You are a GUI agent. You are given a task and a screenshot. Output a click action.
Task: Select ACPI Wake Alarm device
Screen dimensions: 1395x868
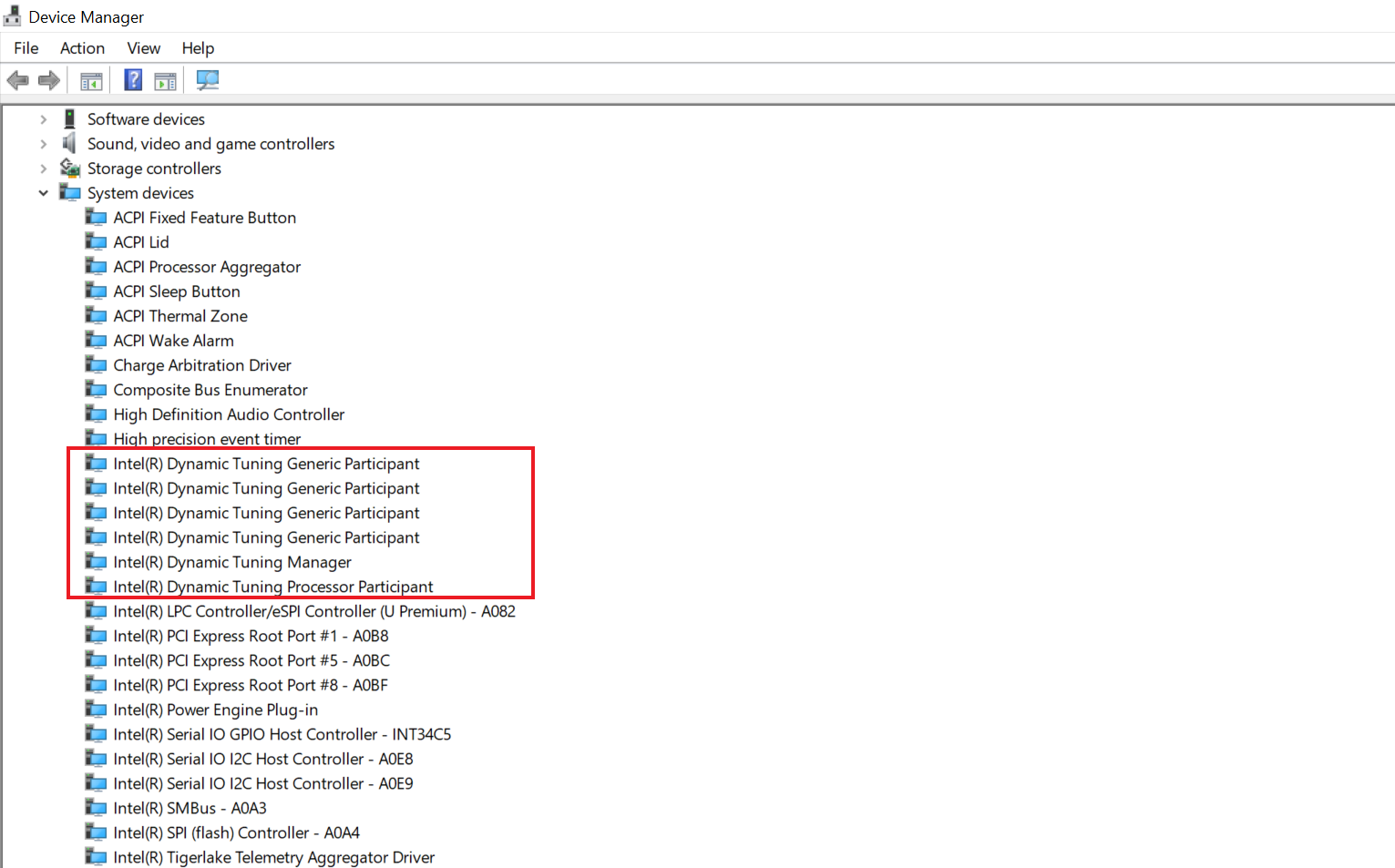tap(173, 341)
